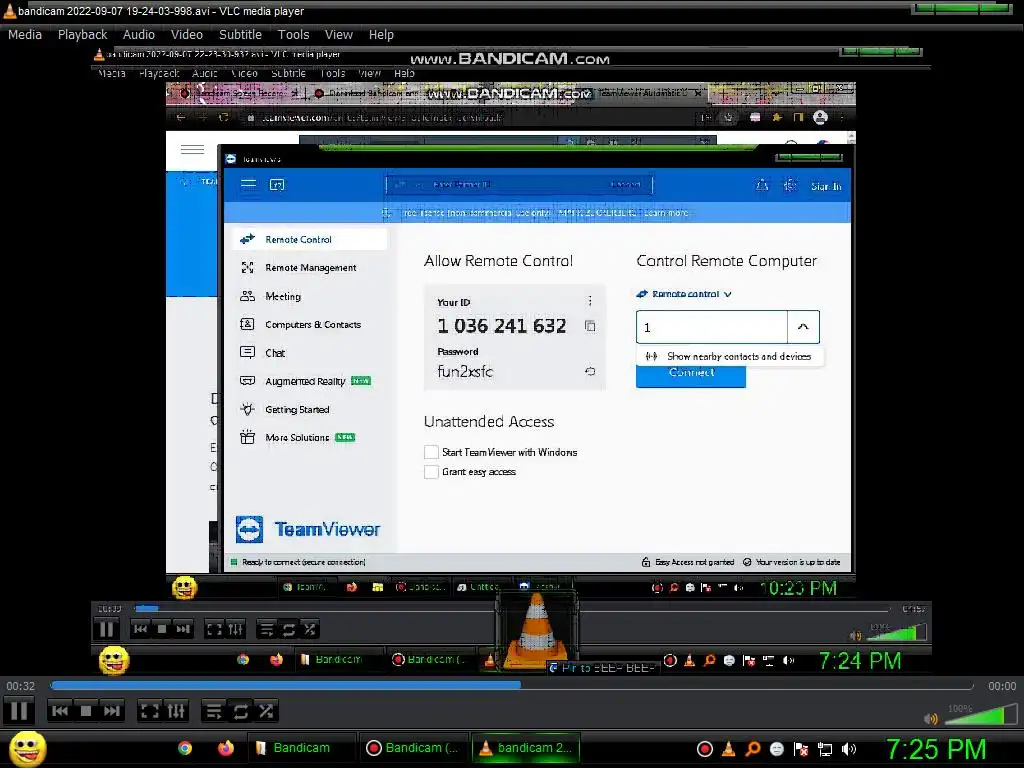Show extended settings in main VLC controls
The height and width of the screenshot is (768, 1024).
(x=176, y=711)
